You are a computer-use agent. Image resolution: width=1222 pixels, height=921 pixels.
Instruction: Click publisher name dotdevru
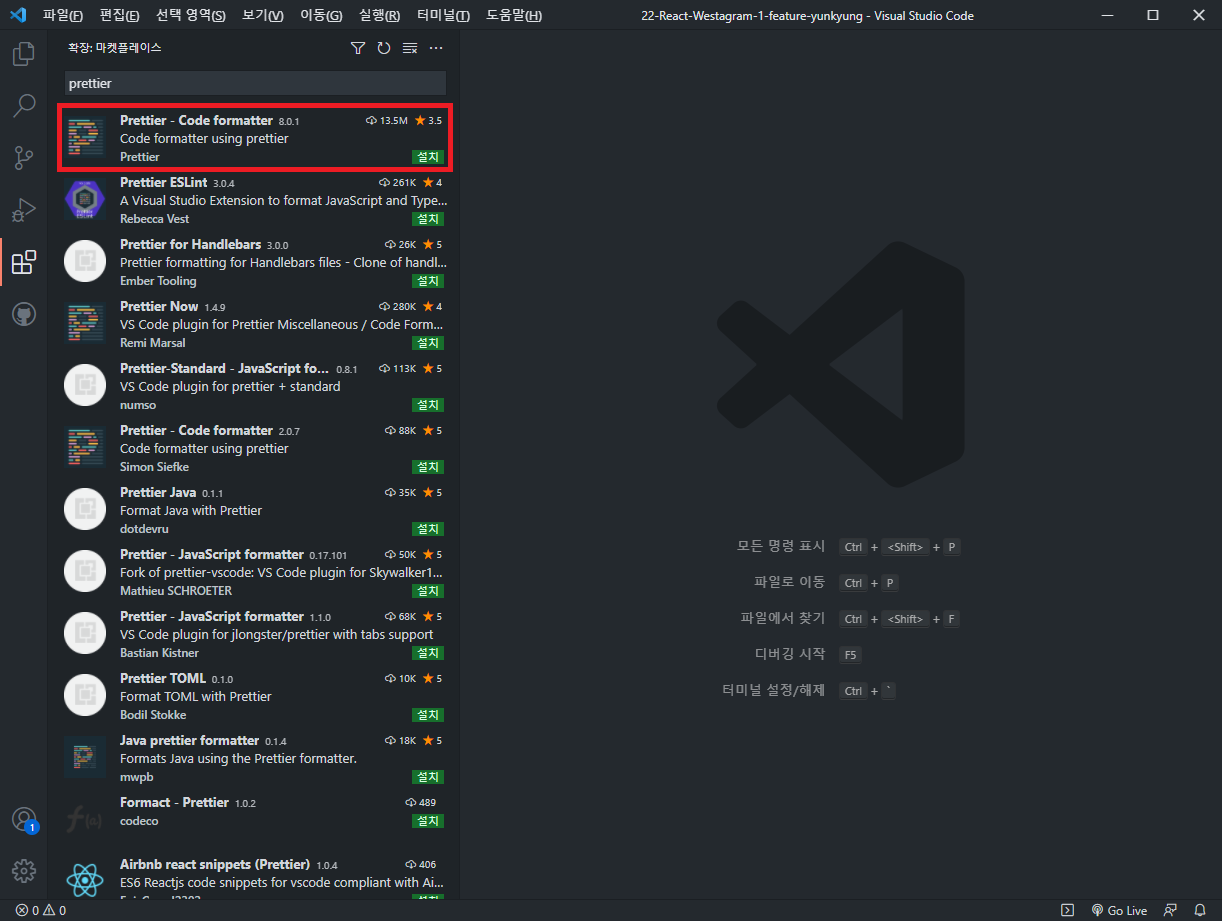(x=144, y=529)
